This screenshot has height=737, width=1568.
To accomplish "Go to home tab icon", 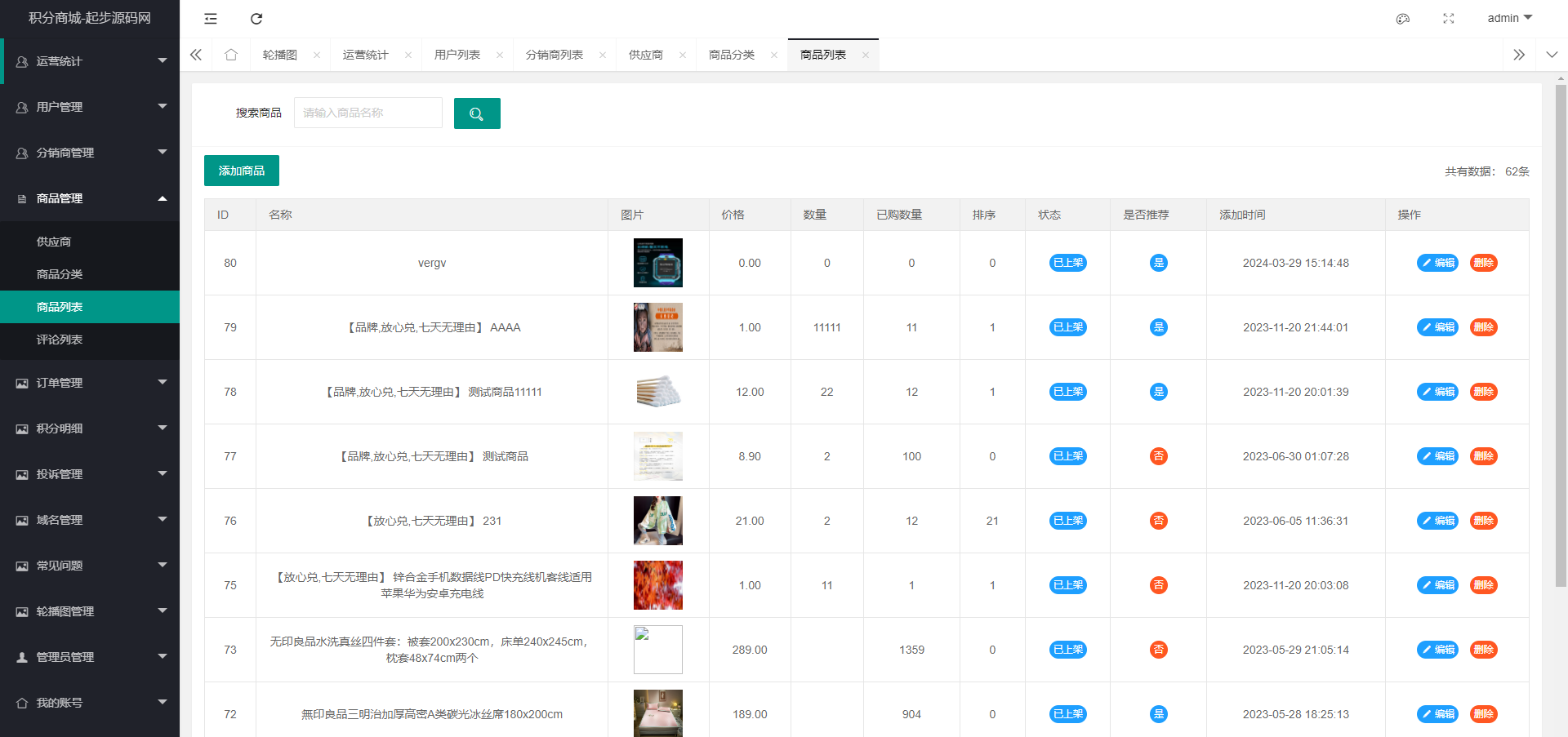I will click(231, 55).
